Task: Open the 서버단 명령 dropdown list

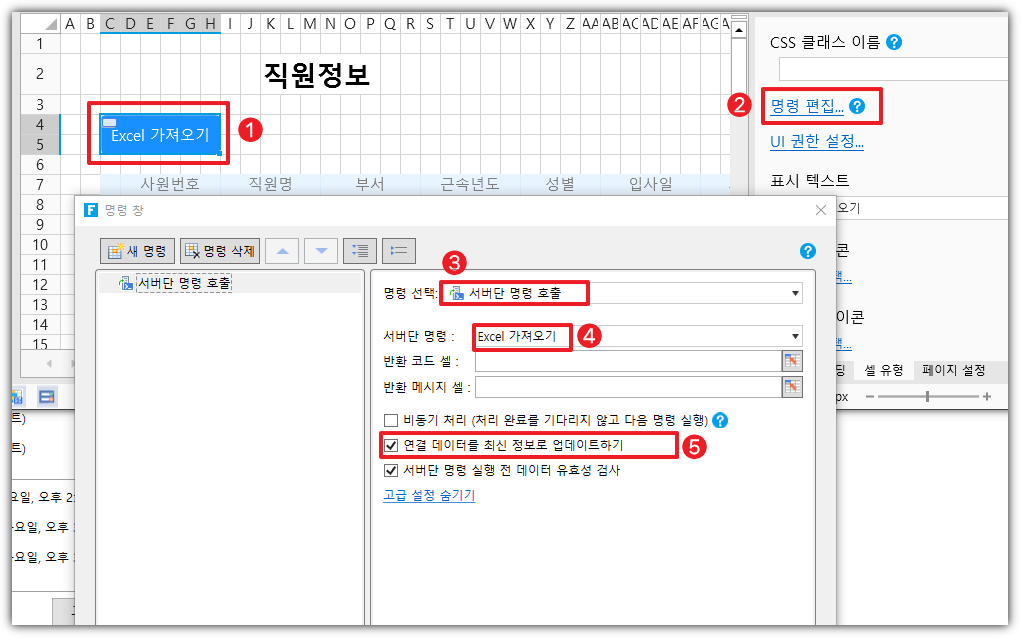Action: click(796, 336)
